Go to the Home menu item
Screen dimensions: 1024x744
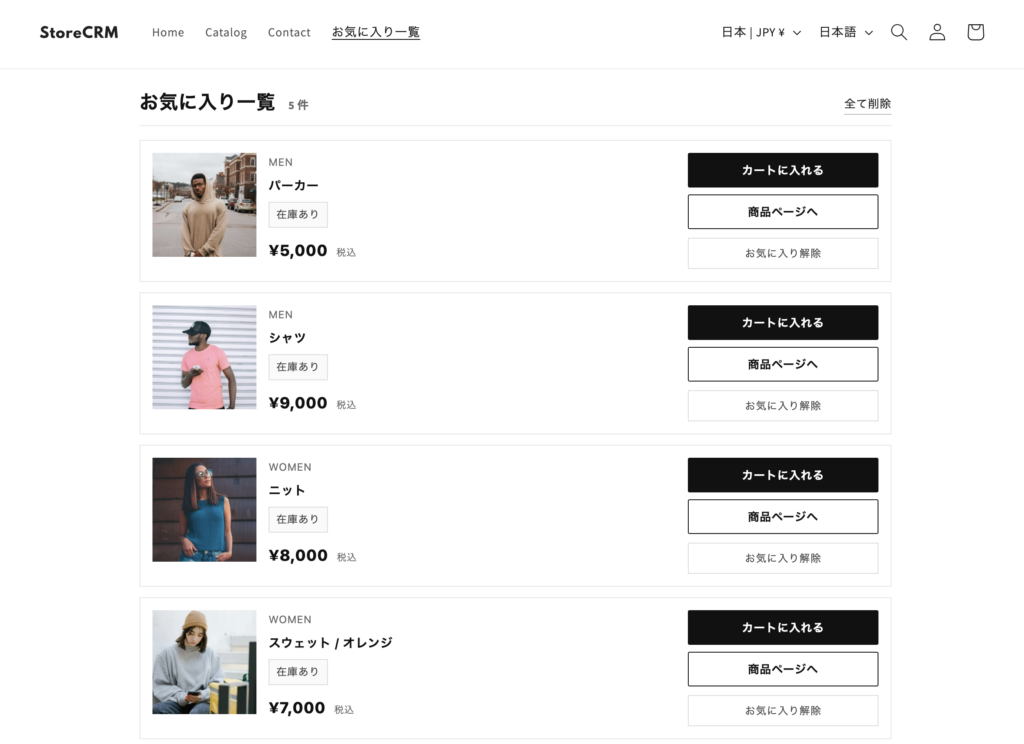[x=168, y=32]
